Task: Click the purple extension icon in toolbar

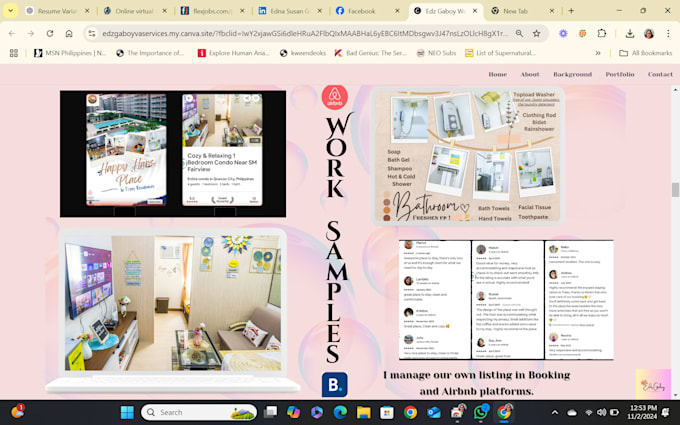Action: click(x=563, y=33)
